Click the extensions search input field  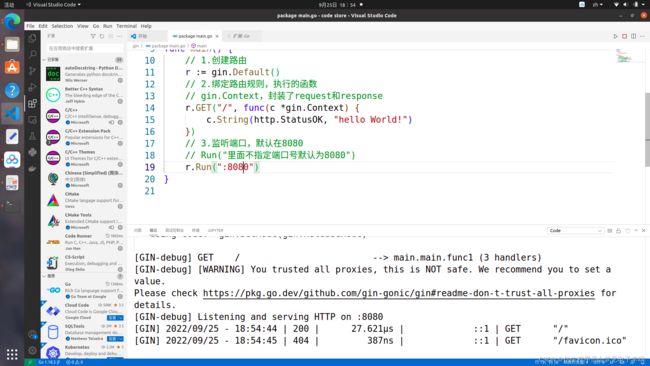click(85, 48)
